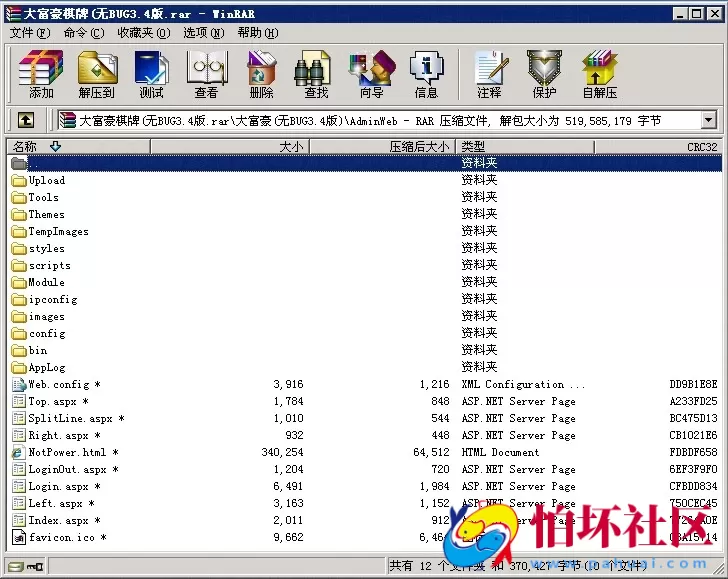Select the parent folder '..' icon

tap(19, 163)
